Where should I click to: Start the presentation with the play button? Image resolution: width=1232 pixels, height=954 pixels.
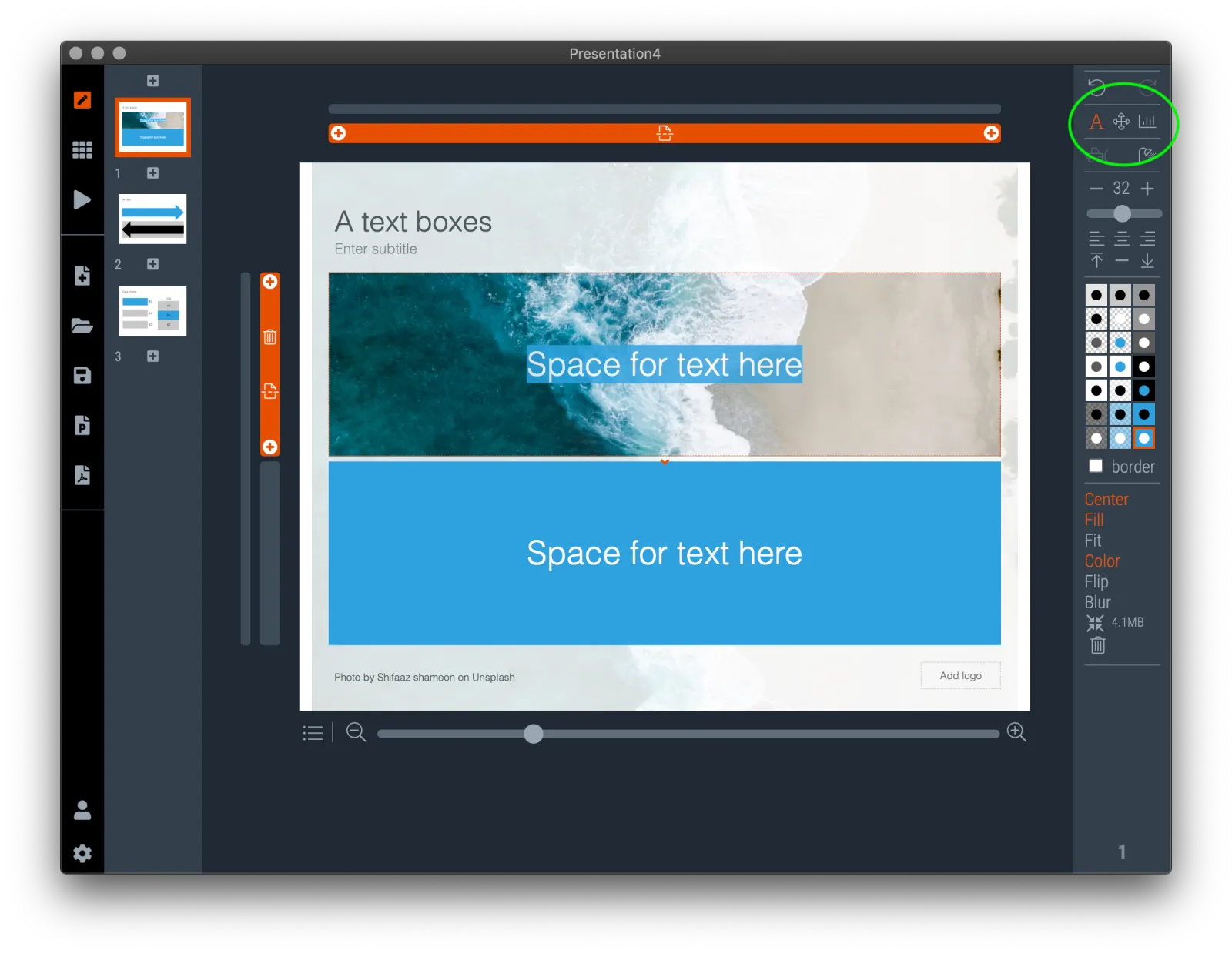tap(82, 200)
